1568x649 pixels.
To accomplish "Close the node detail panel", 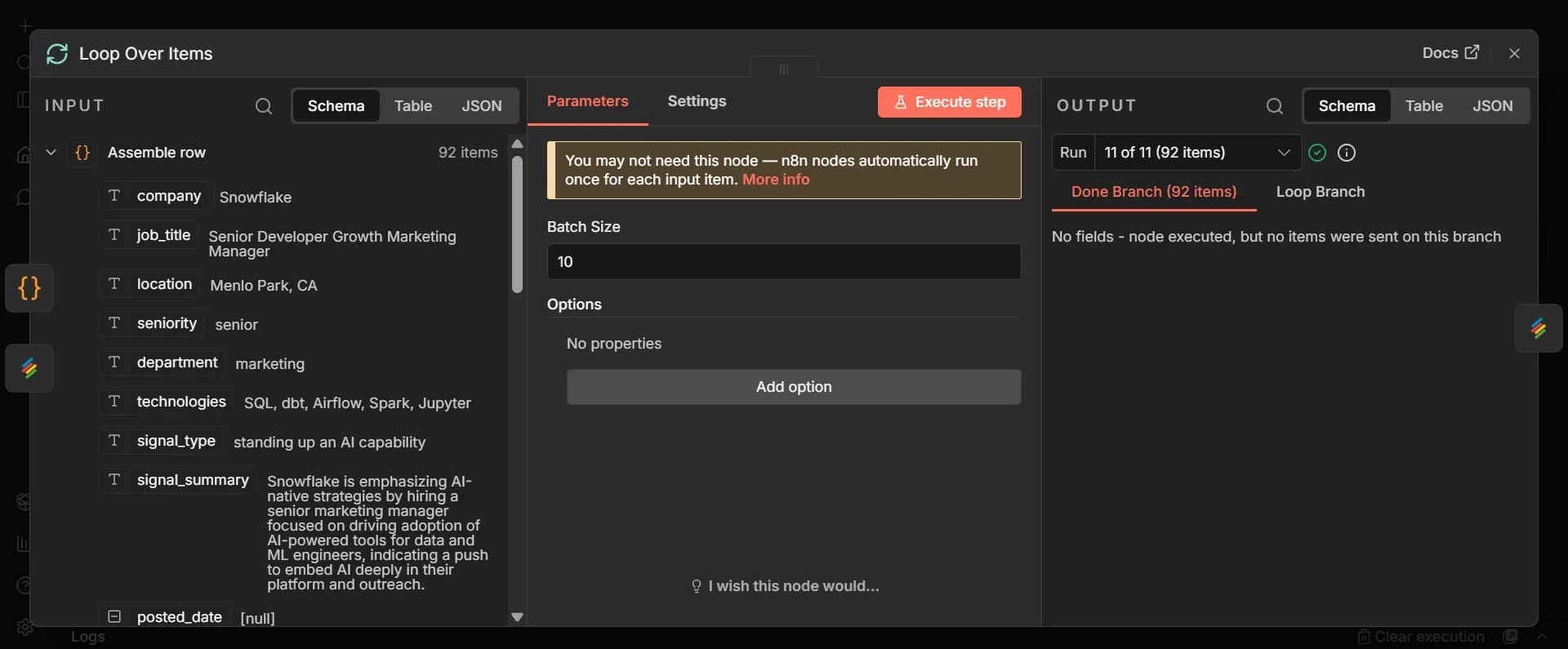I will [x=1514, y=53].
